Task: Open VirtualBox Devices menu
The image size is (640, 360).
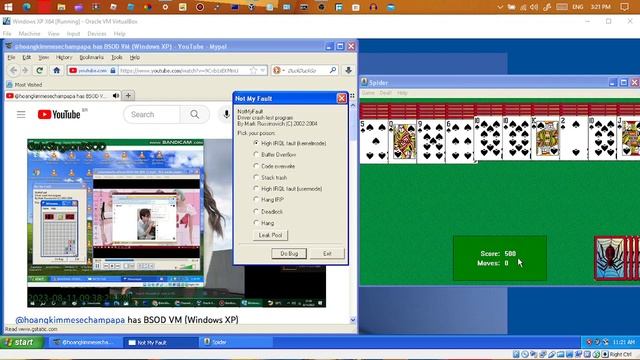Action: (x=97, y=33)
